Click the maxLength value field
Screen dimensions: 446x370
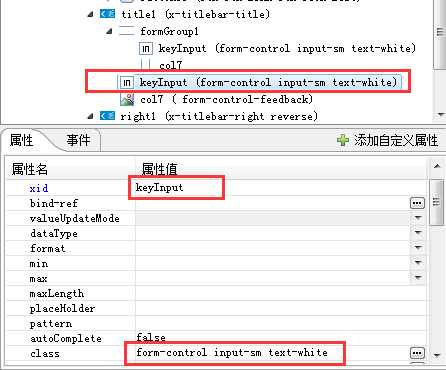click(281, 293)
